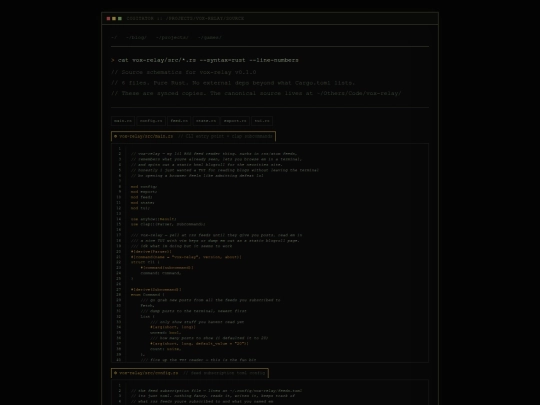Open the ~/ home nav link

coord(114,37)
